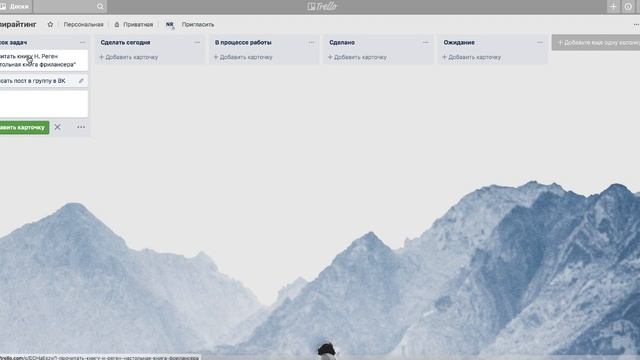Click Добавить еще одну колонку button
Screen dimensions: 640x360
point(596,42)
